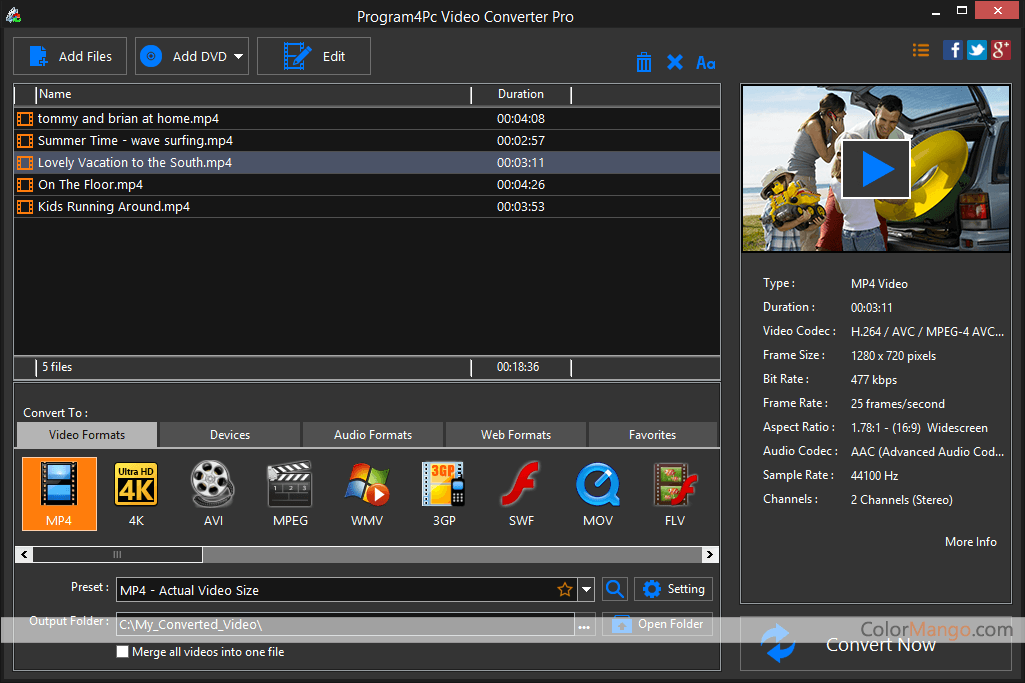Choose the AVI format icon
Image resolution: width=1025 pixels, height=683 pixels.
213,493
